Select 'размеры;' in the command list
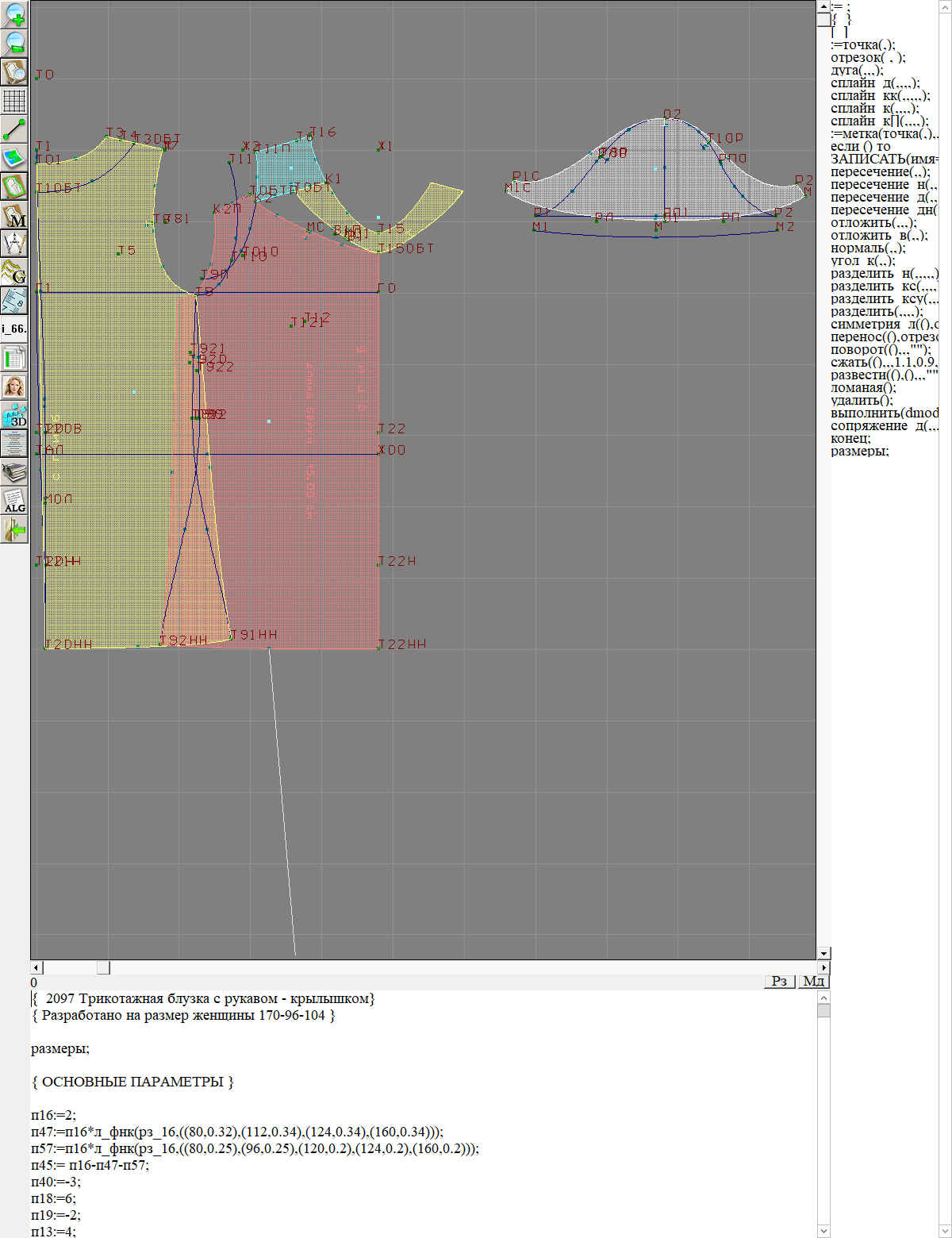The height and width of the screenshot is (1238, 952). (859, 451)
